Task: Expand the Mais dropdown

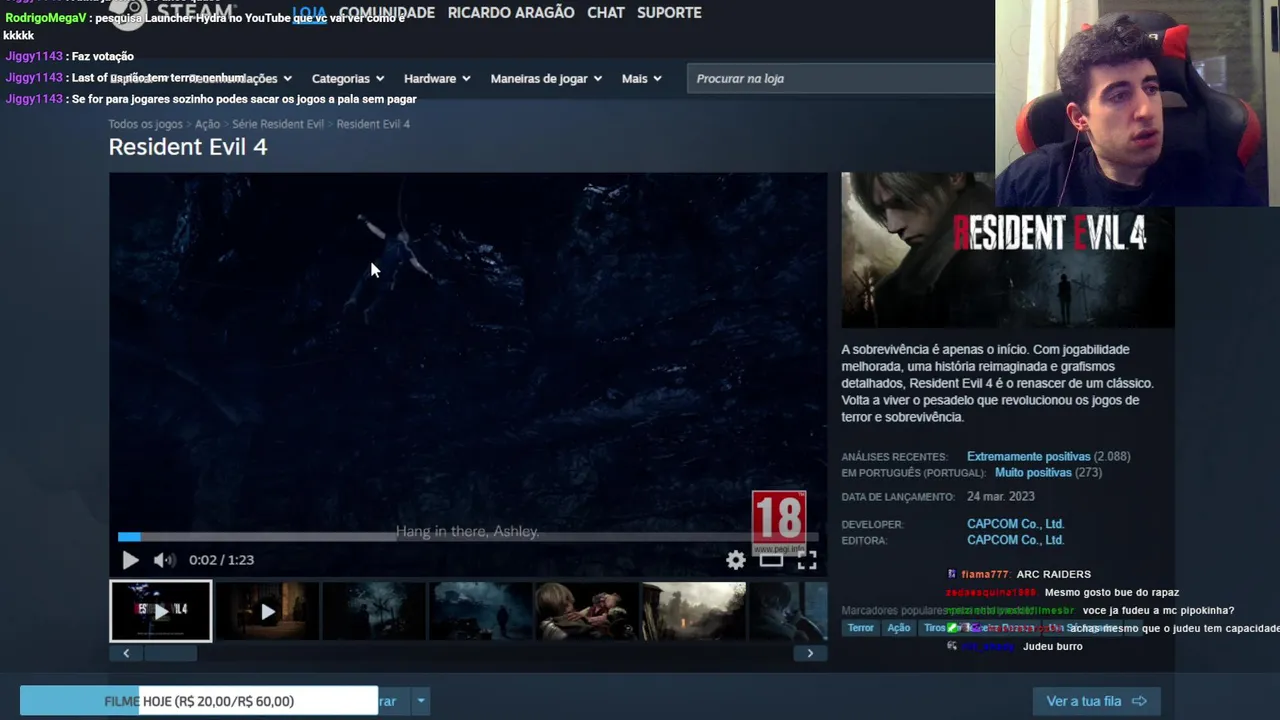Action: pyautogui.click(x=641, y=78)
